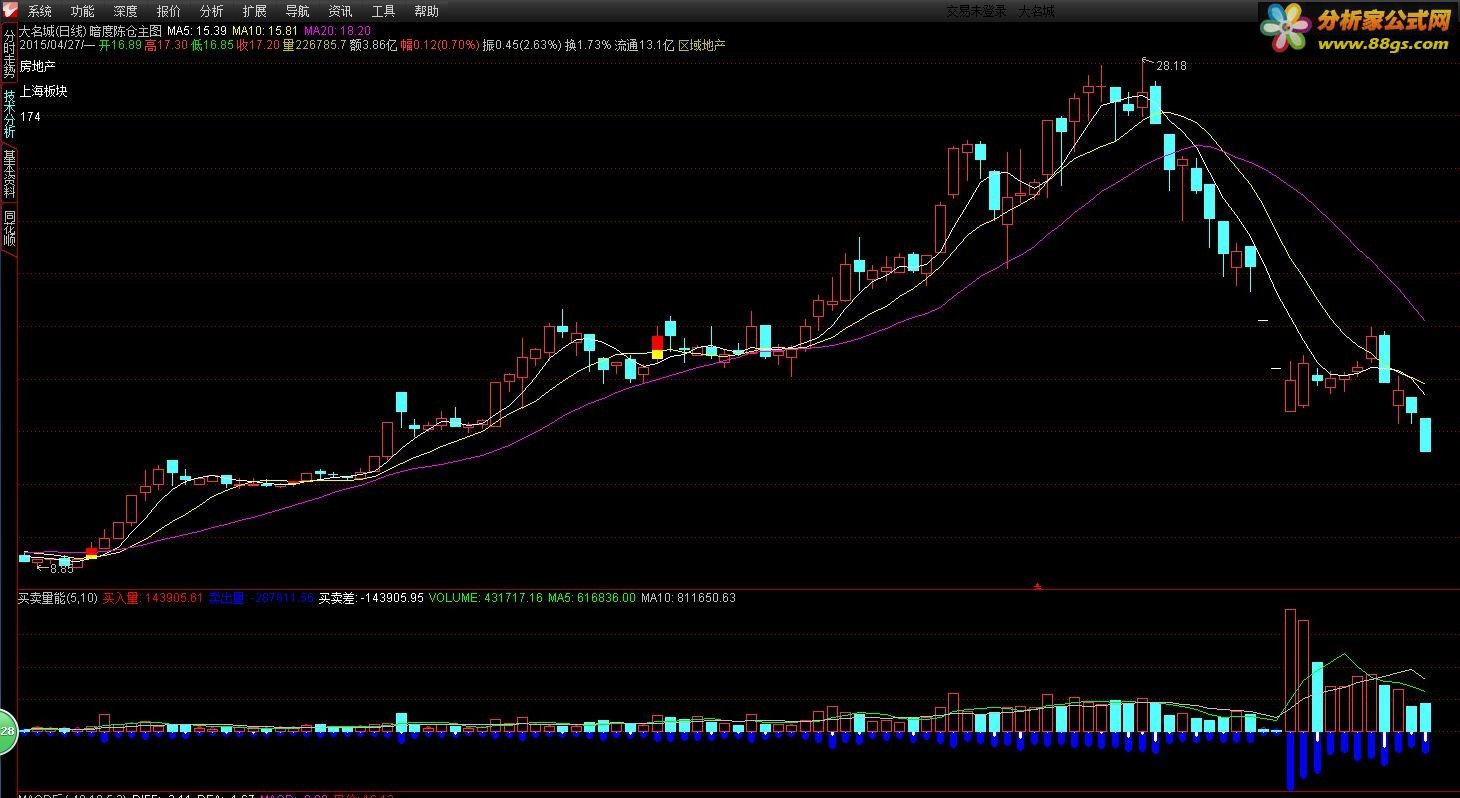Screen dimensions: 1460x798
Task: Click the green MA5: 616836.00 volume value
Action: [x=591, y=598]
